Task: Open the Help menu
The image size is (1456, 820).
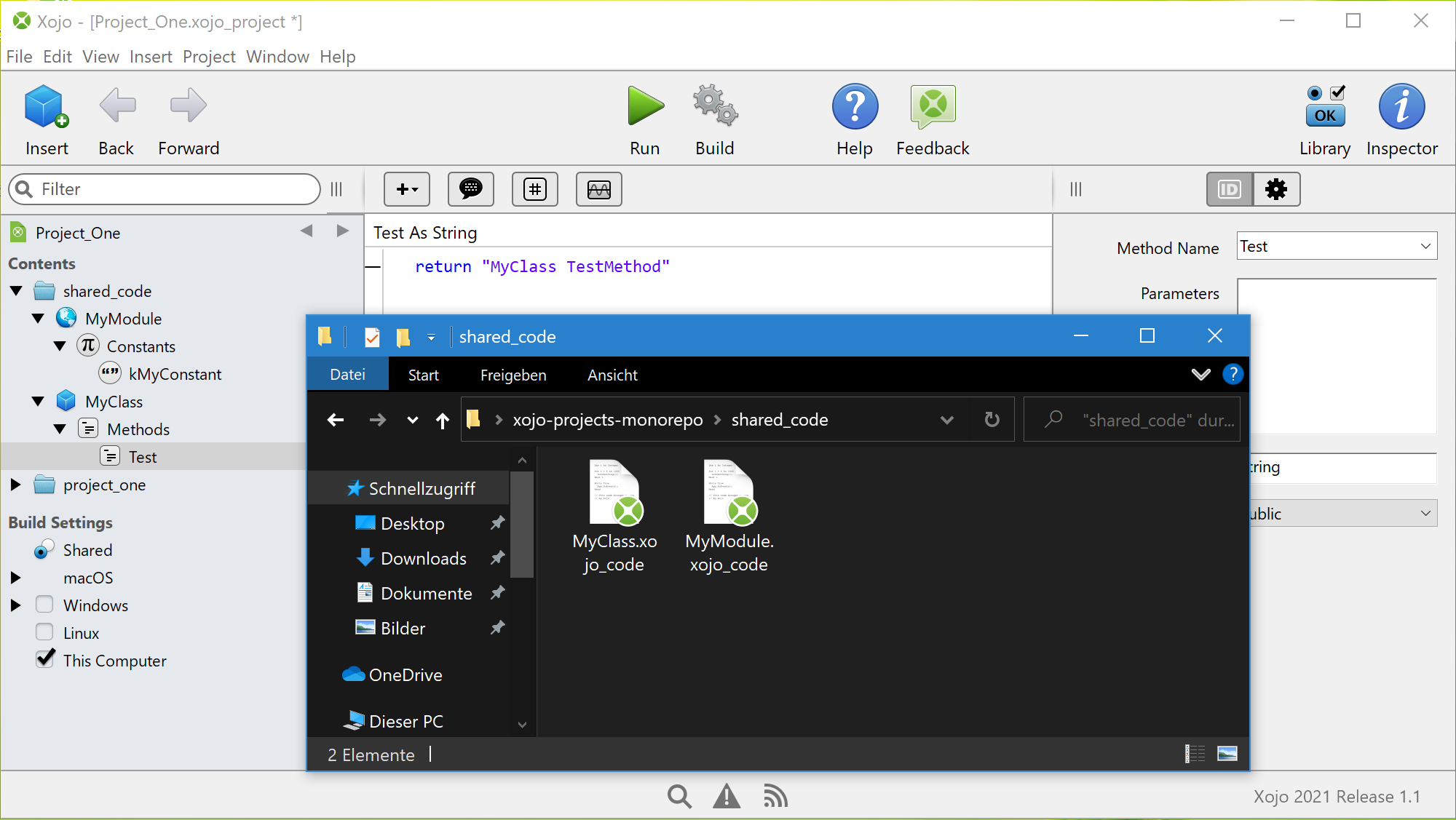Action: click(338, 57)
